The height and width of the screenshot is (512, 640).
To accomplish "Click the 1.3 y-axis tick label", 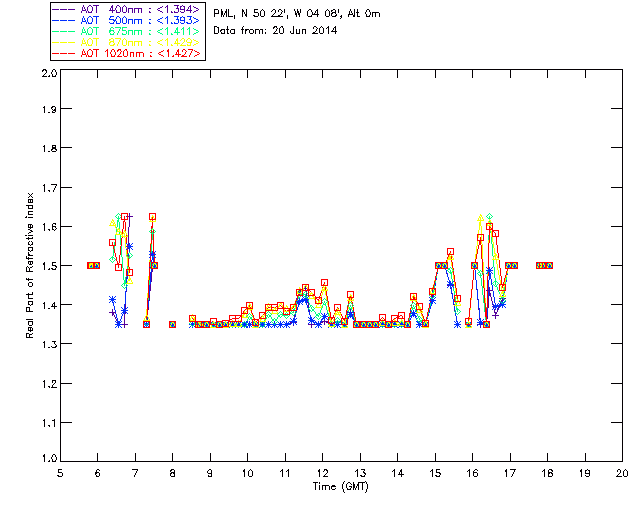I will (49, 344).
